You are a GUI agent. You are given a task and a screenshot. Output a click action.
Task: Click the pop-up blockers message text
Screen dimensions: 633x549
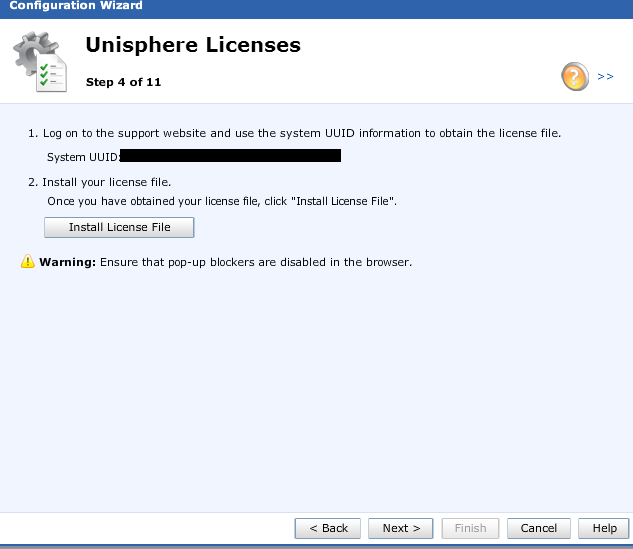[256, 262]
